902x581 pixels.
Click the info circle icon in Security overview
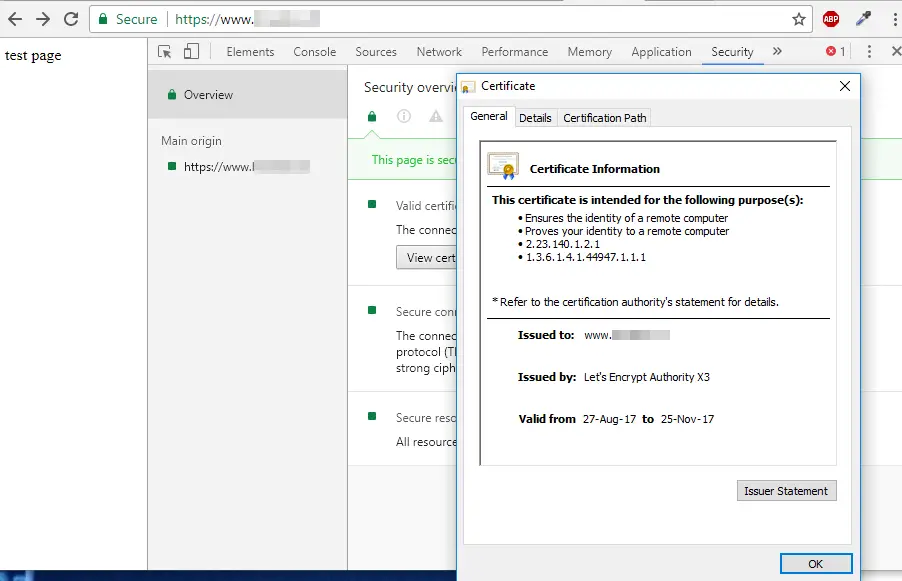point(404,116)
